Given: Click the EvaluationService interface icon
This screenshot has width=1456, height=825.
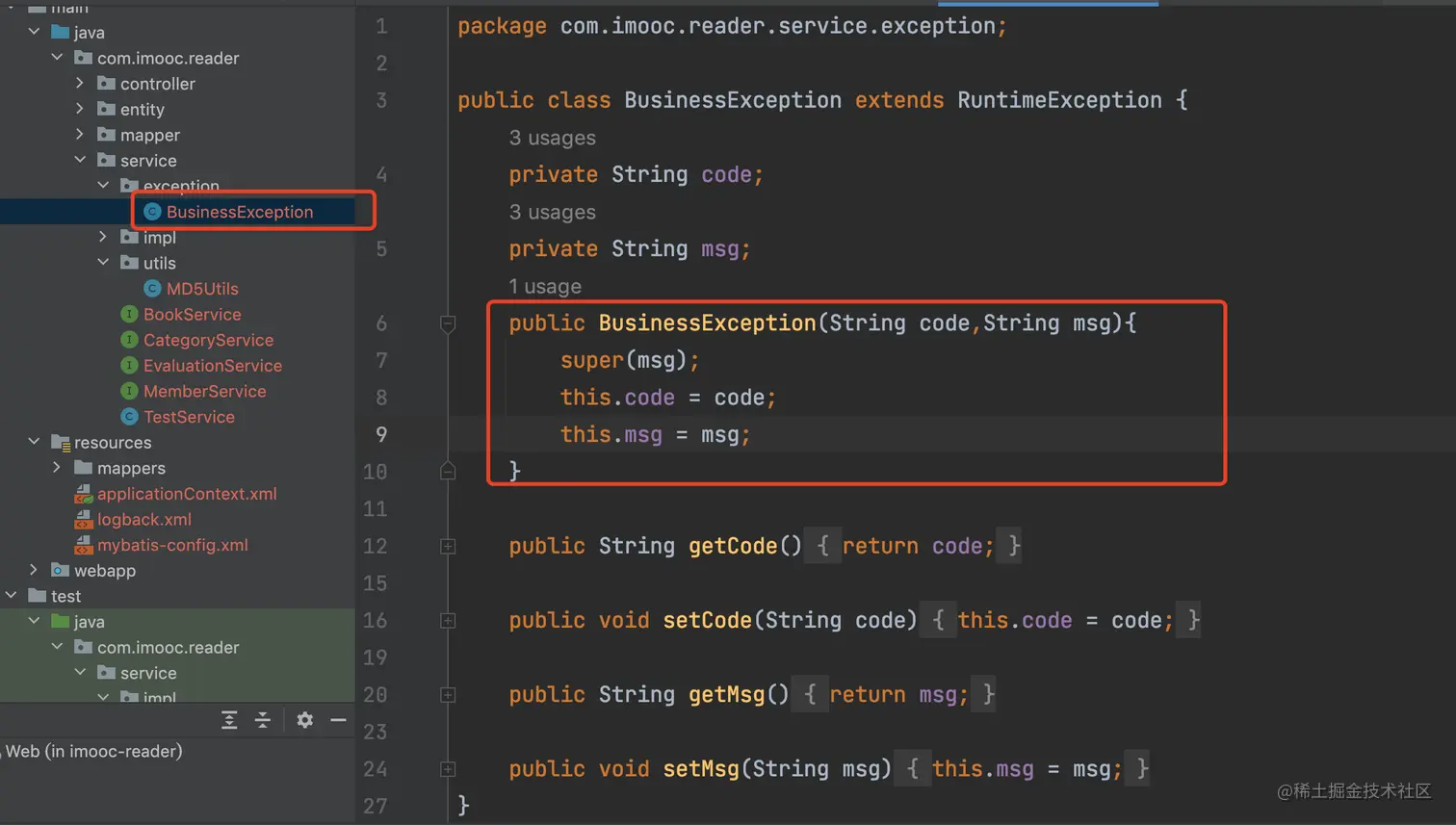Looking at the screenshot, I should tap(129, 366).
